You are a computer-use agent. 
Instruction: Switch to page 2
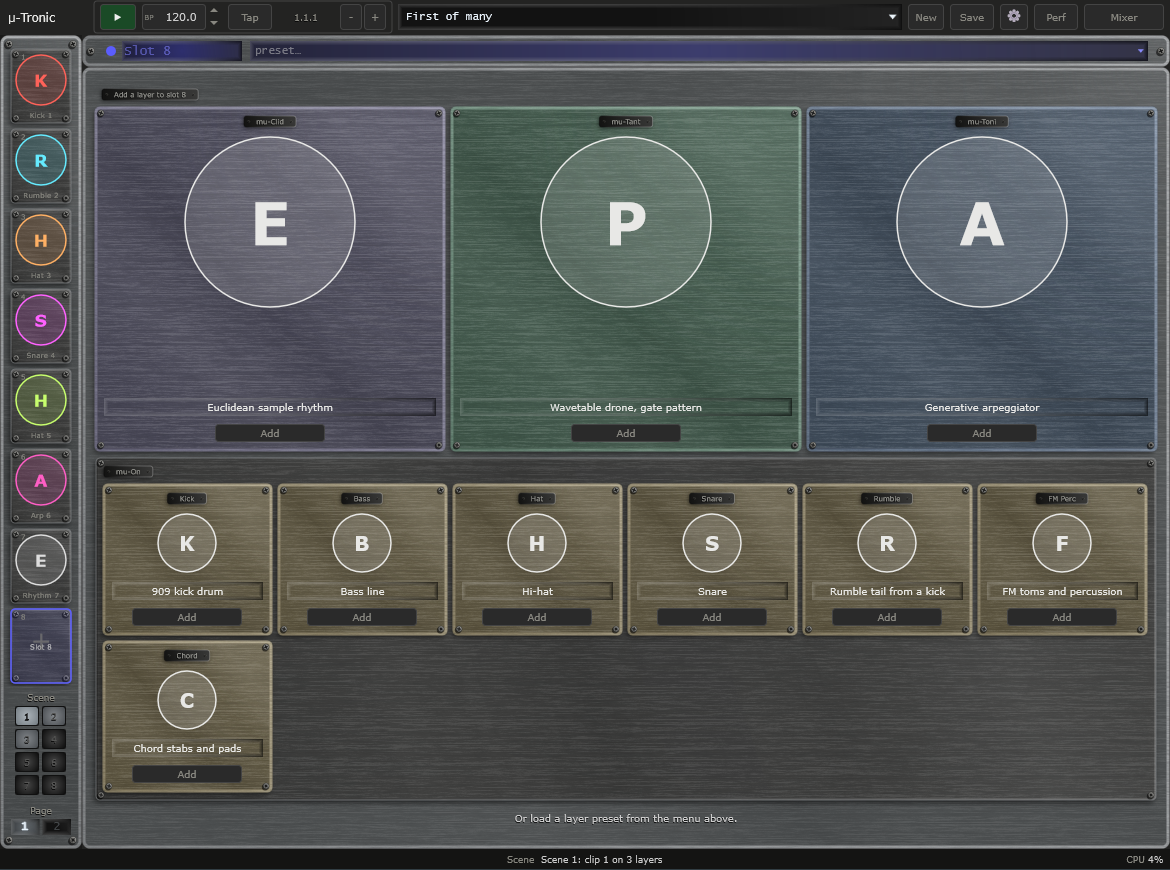click(x=57, y=826)
